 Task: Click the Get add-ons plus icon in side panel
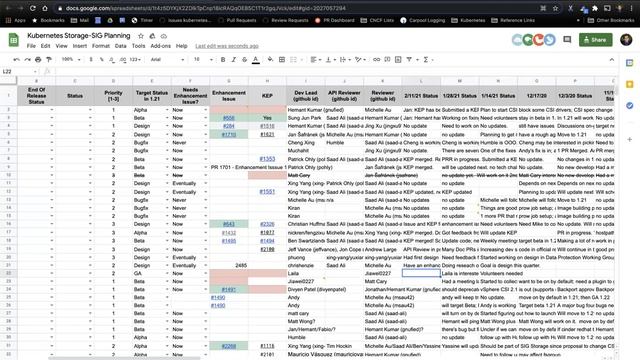click(629, 140)
